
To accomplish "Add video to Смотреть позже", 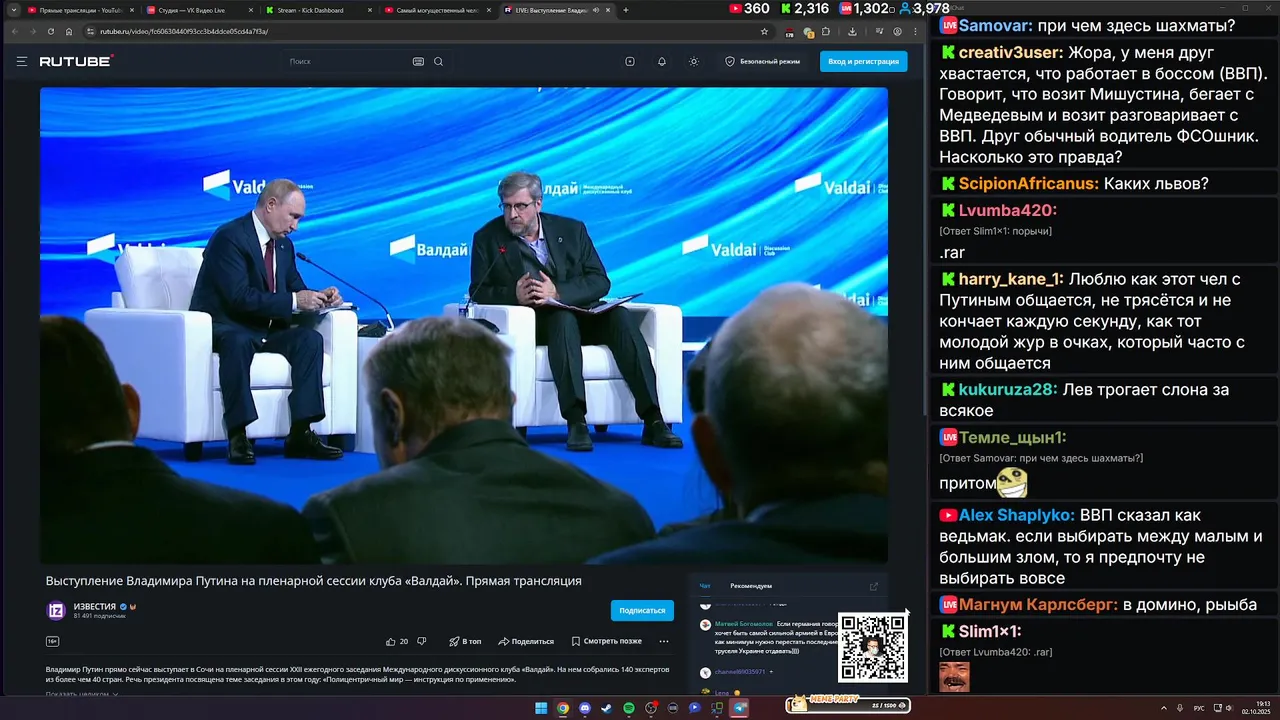I will [606, 641].
